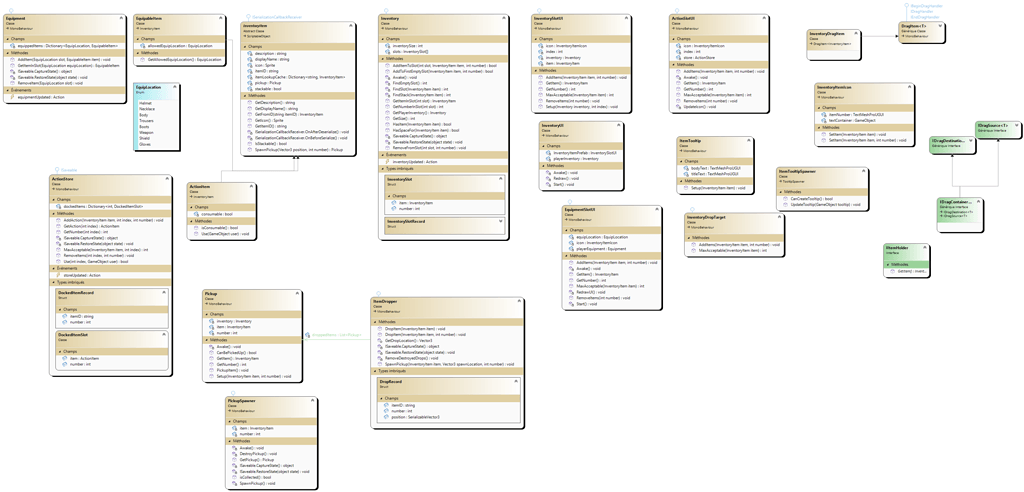Viewport: 1024px width, 492px height.
Task: Collapse the EquipmentSlotUI class chevron
Action: (x=656, y=210)
